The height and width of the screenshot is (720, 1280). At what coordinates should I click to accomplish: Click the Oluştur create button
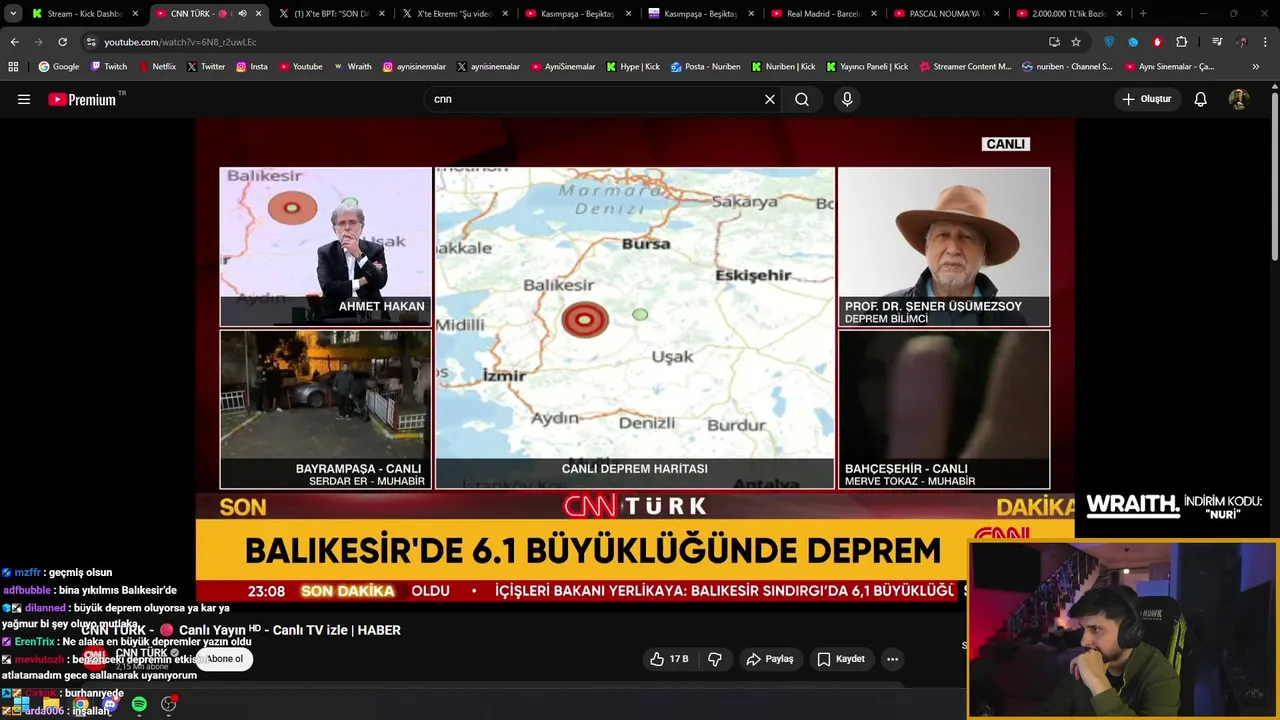pos(1146,99)
